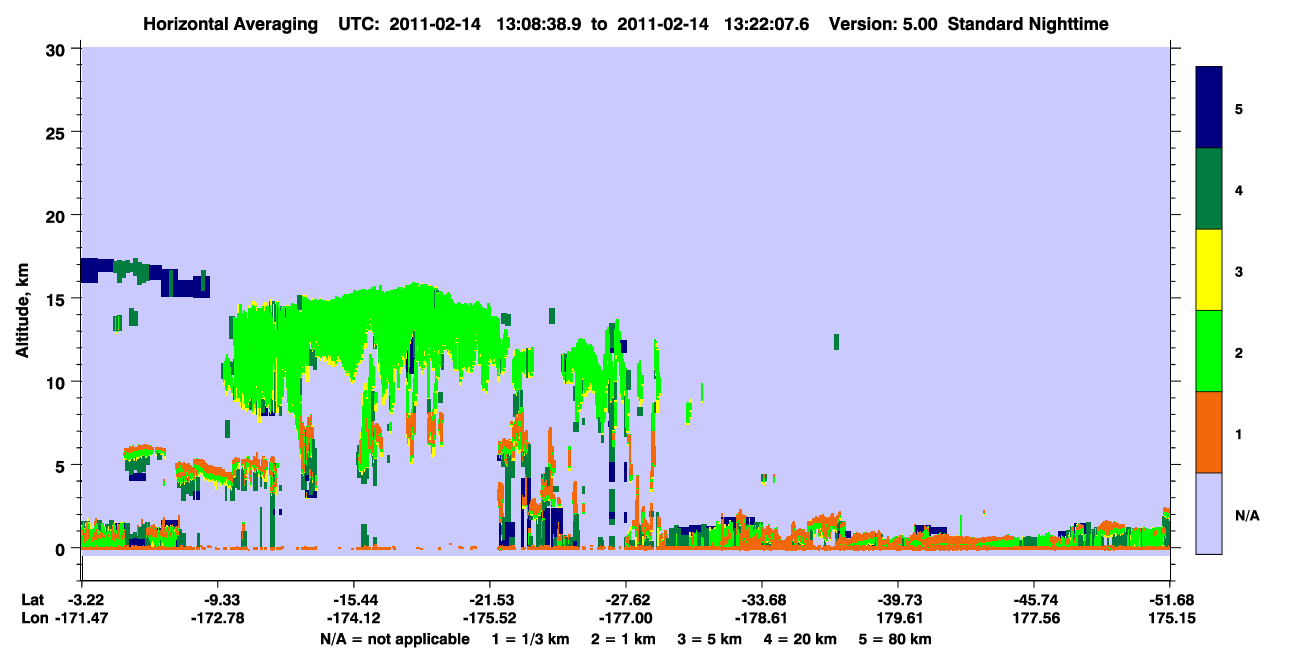Image resolution: width=1300 pixels, height=667 pixels.
Task: Click the latitude value '-15.44'
Action: [353, 600]
